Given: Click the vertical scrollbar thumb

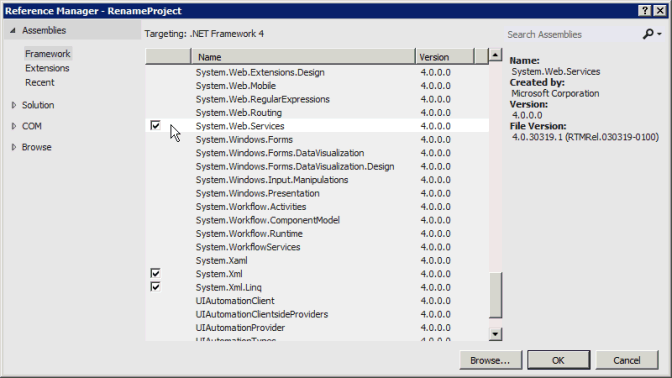Looking at the screenshot, I should 495,295.
